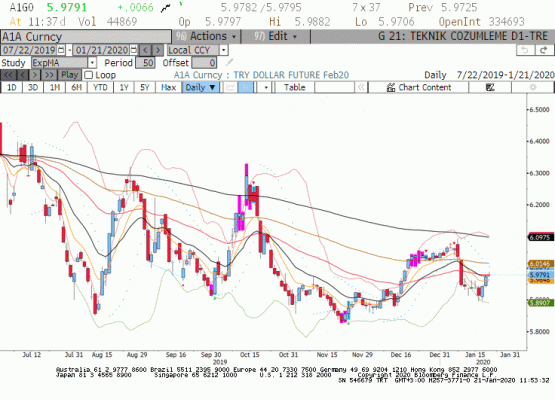Click the redo arrow icon
Image resolution: width=555 pixels, height=400 pixels.
pyautogui.click(x=544, y=50)
